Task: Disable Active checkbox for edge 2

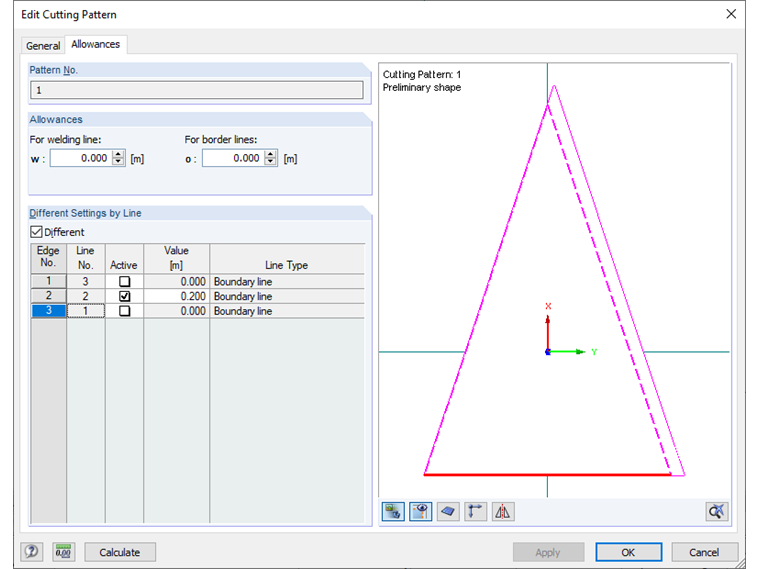Action: point(125,296)
